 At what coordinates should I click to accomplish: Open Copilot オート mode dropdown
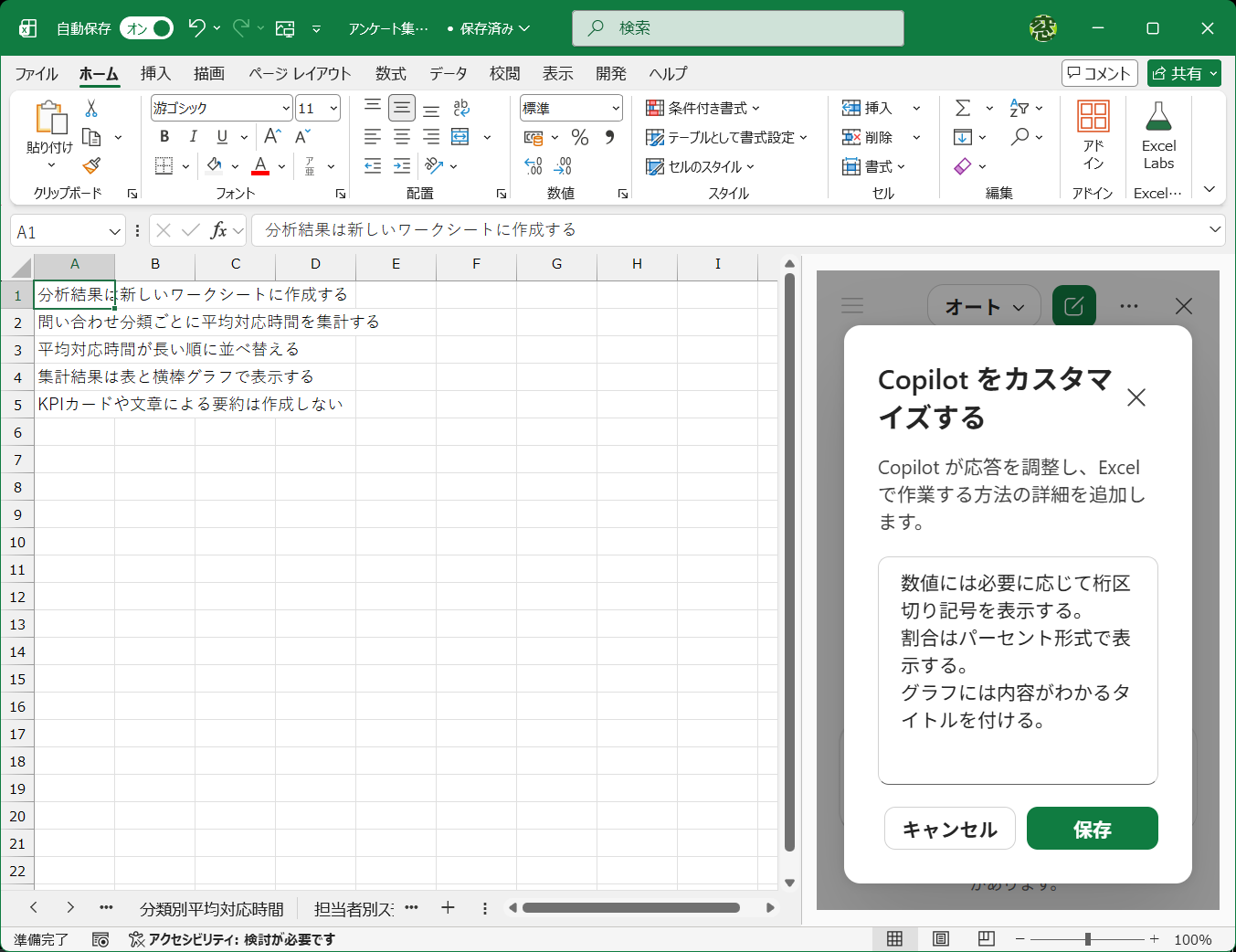[x=985, y=307]
